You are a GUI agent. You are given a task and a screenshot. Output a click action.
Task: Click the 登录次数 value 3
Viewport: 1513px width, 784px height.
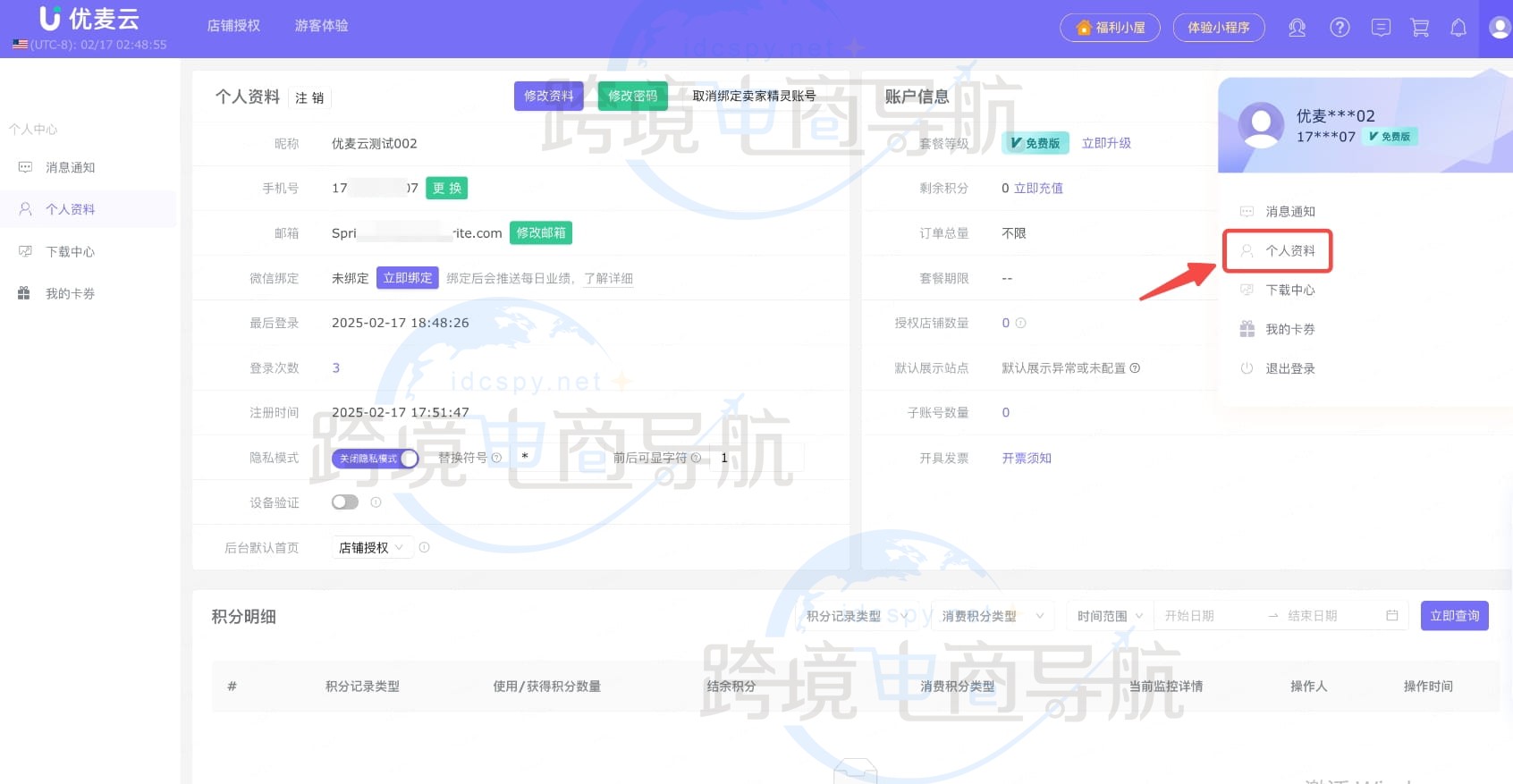click(335, 367)
